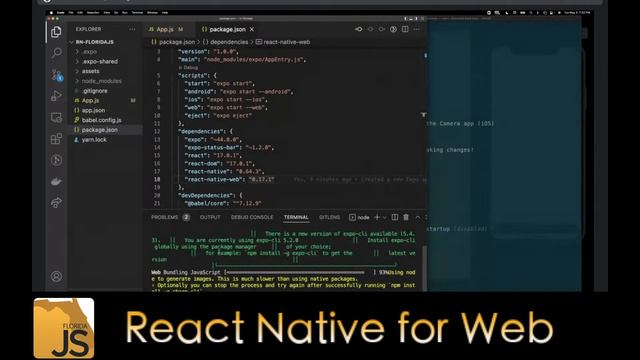Switch to the DEBUG CONSOLE panel tab
The height and width of the screenshot is (360, 640).
point(252,218)
